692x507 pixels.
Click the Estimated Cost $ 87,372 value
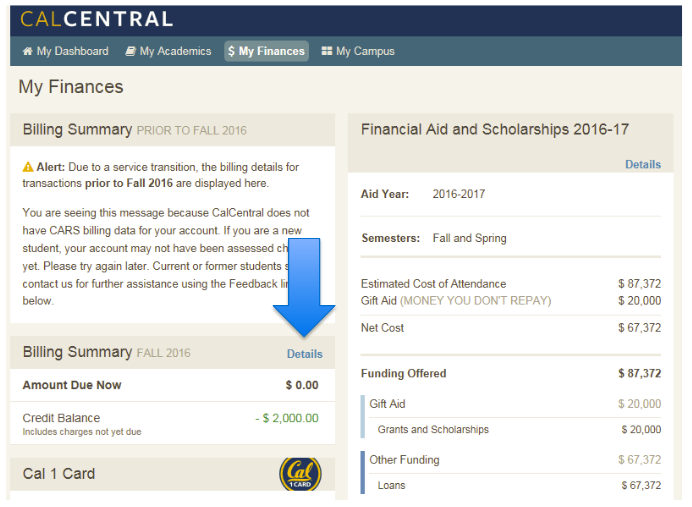pyautogui.click(x=639, y=284)
